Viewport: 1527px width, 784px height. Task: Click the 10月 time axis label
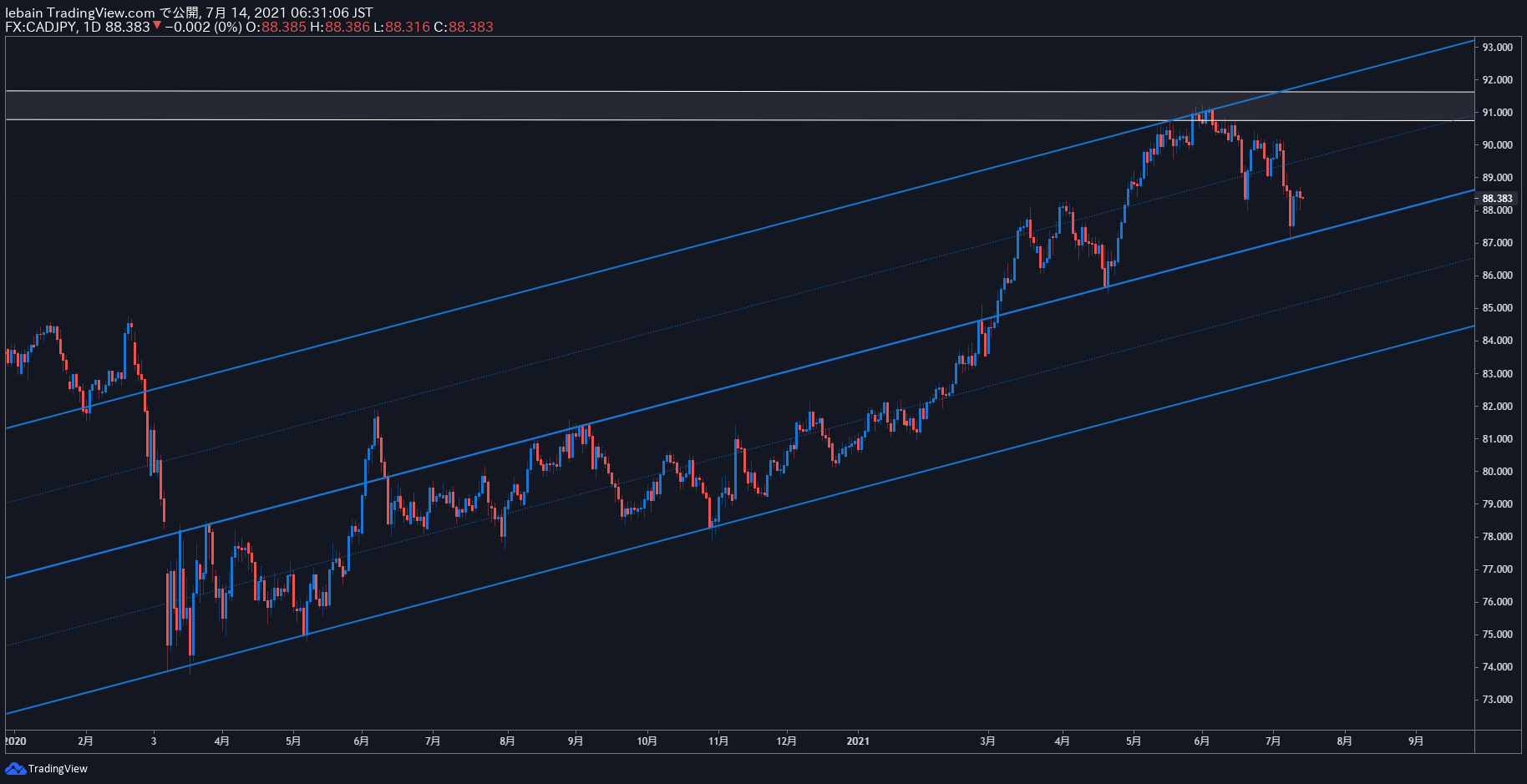tap(647, 741)
